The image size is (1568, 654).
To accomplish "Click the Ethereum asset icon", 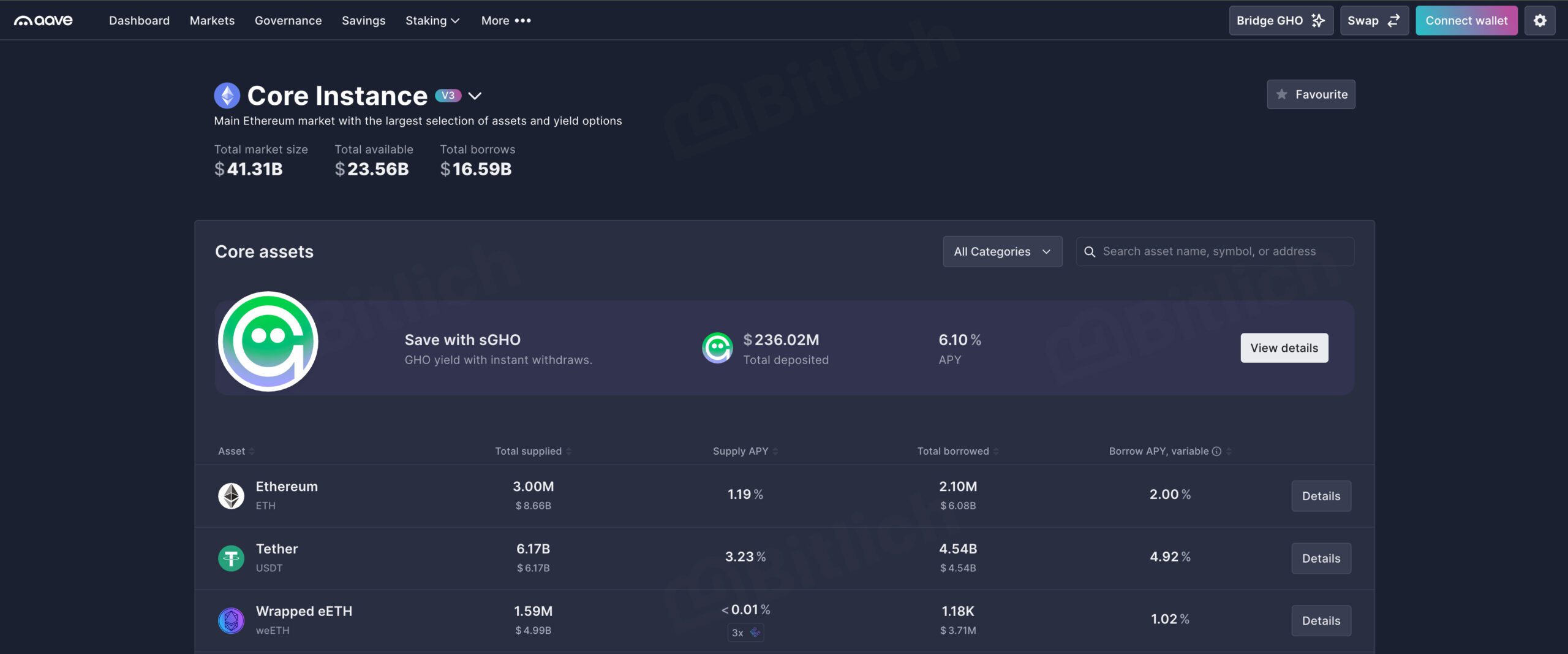I will [231, 496].
